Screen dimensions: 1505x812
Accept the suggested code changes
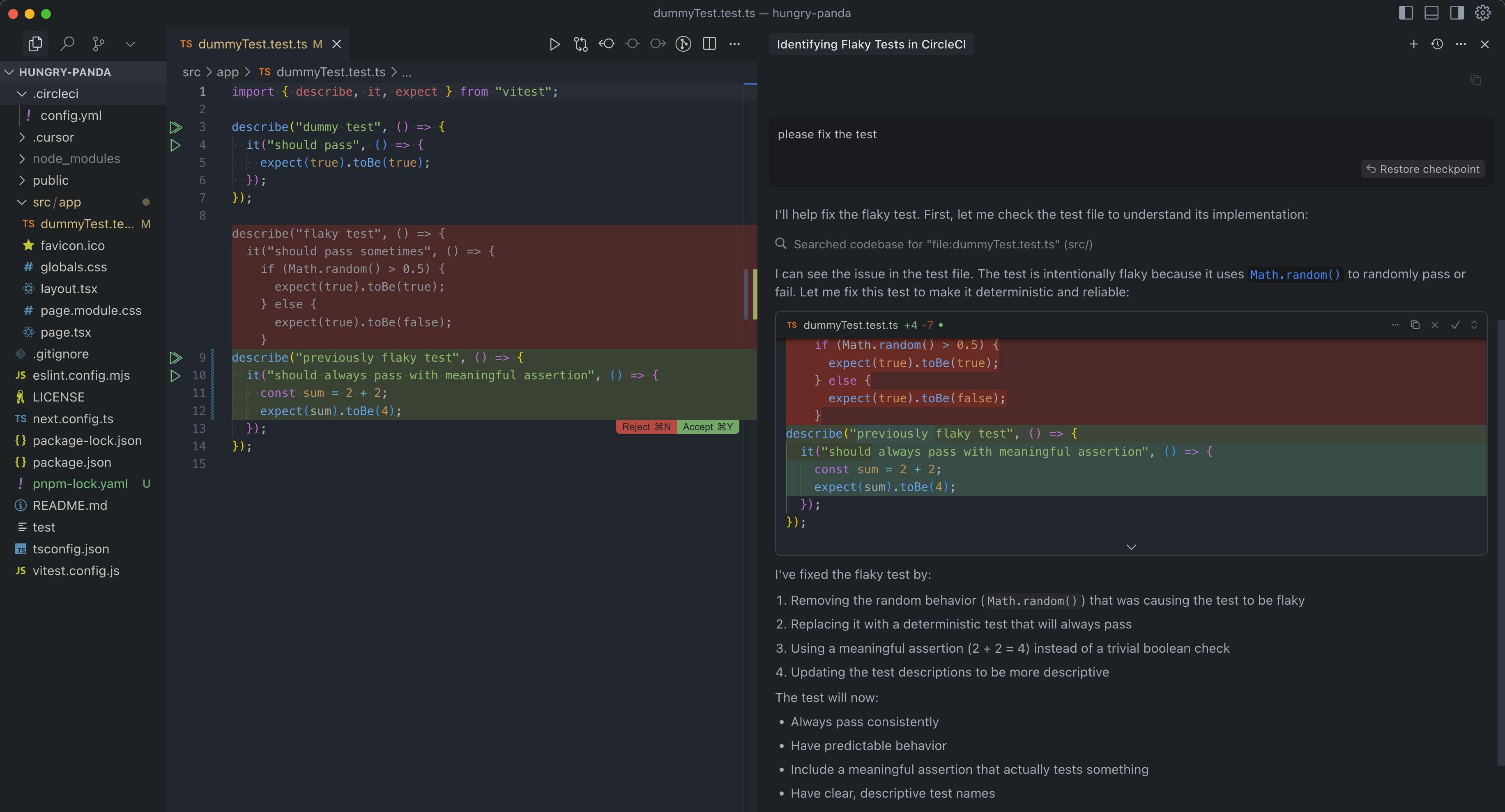point(707,427)
